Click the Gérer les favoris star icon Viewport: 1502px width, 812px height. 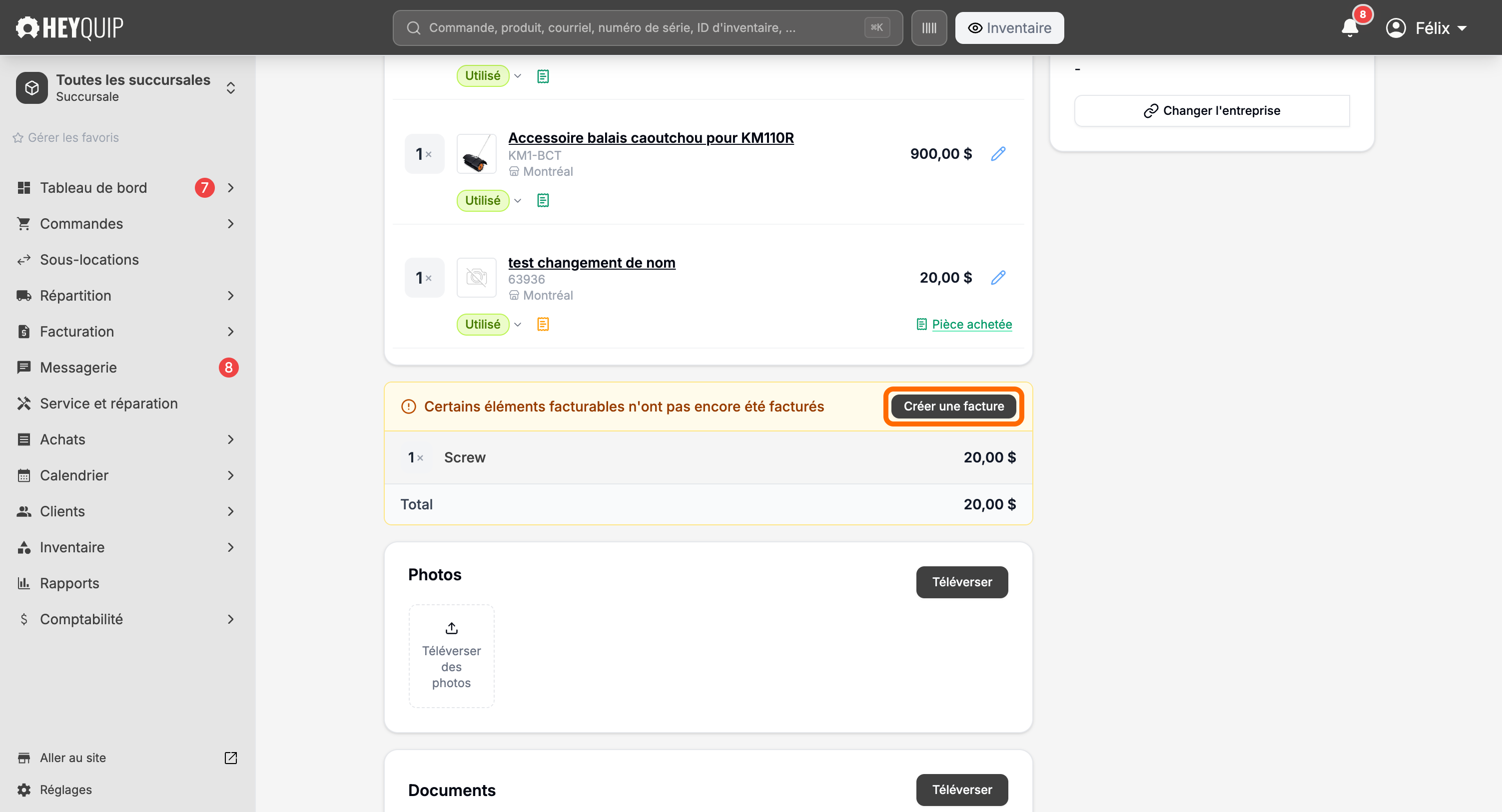18,137
